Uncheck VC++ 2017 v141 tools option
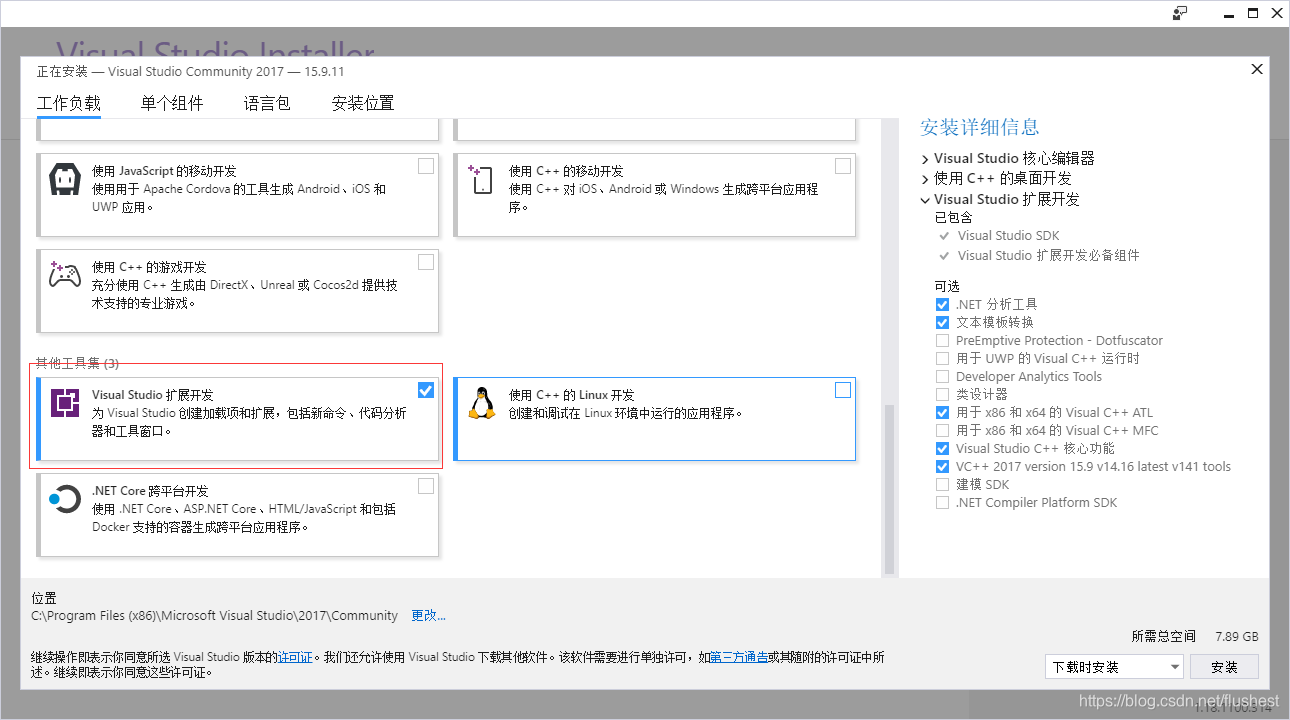 [942, 466]
